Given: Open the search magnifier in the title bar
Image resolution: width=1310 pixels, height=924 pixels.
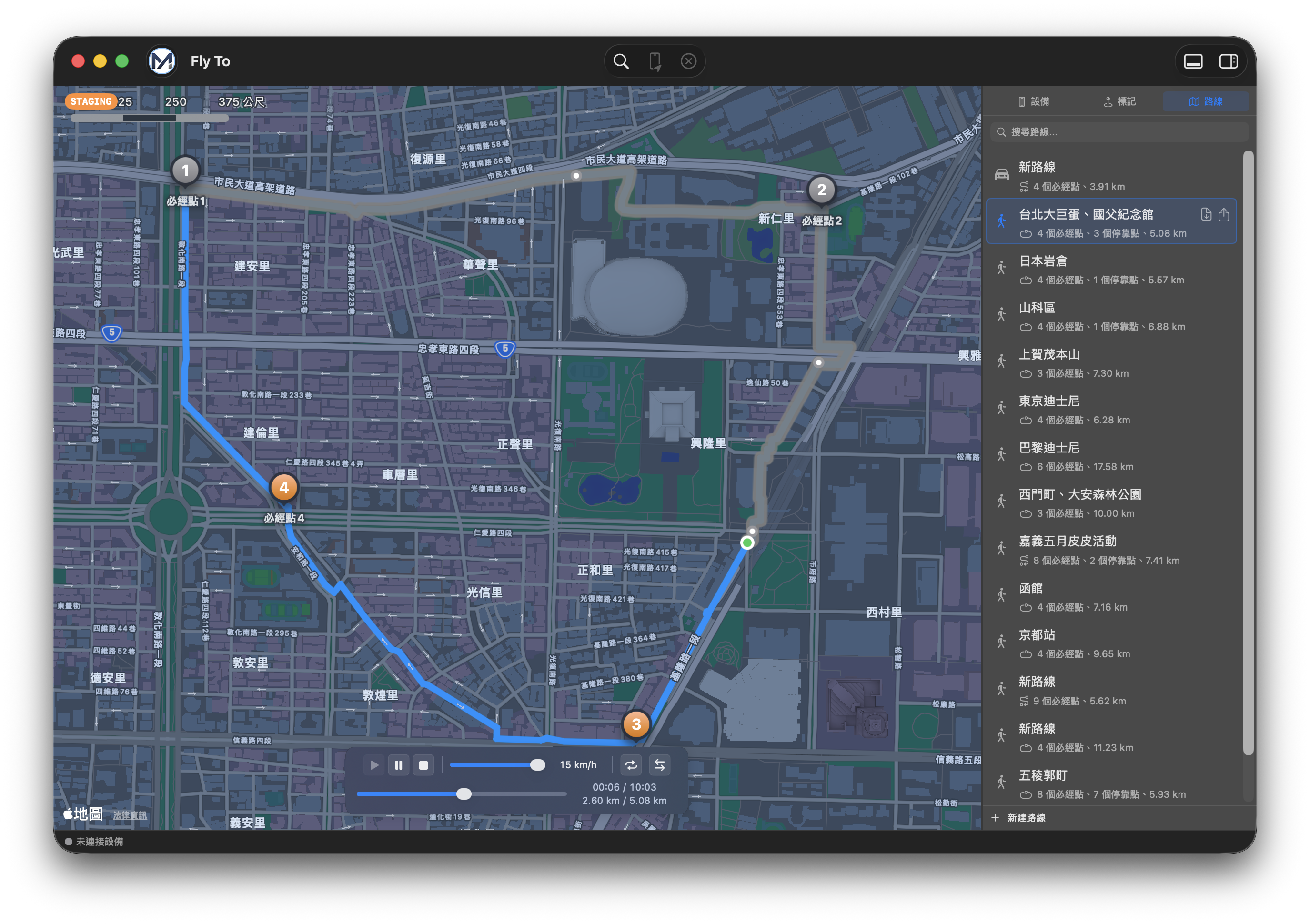Looking at the screenshot, I should [621, 61].
